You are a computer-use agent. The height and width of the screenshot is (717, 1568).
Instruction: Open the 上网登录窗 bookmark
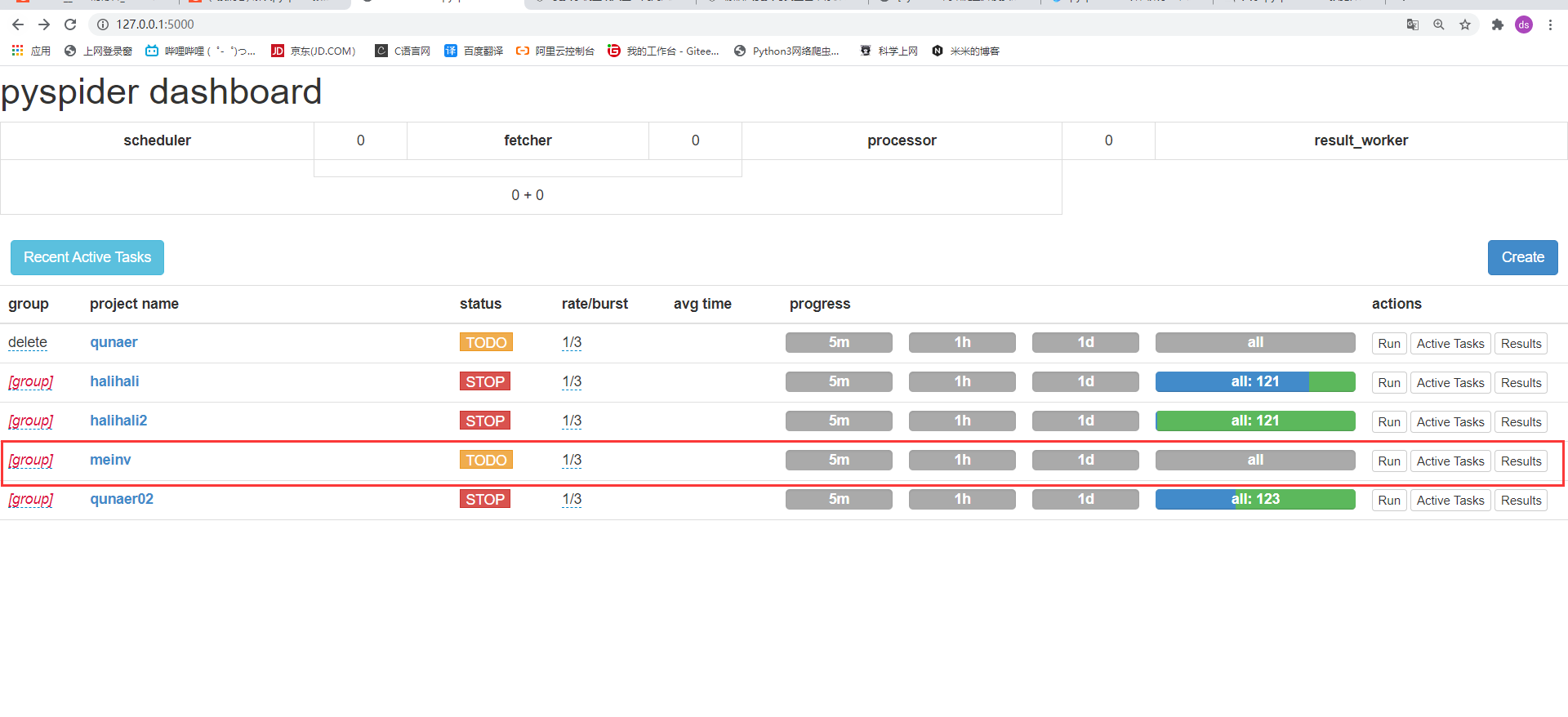pyautogui.click(x=98, y=51)
